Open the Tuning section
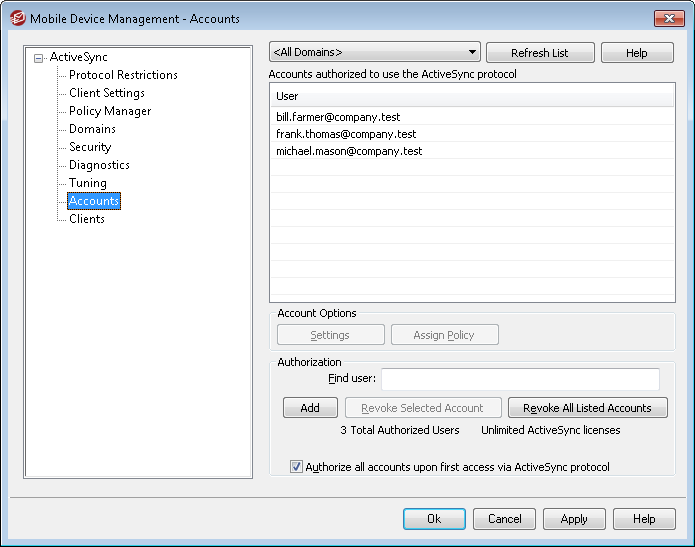The image size is (695, 547). (x=88, y=183)
